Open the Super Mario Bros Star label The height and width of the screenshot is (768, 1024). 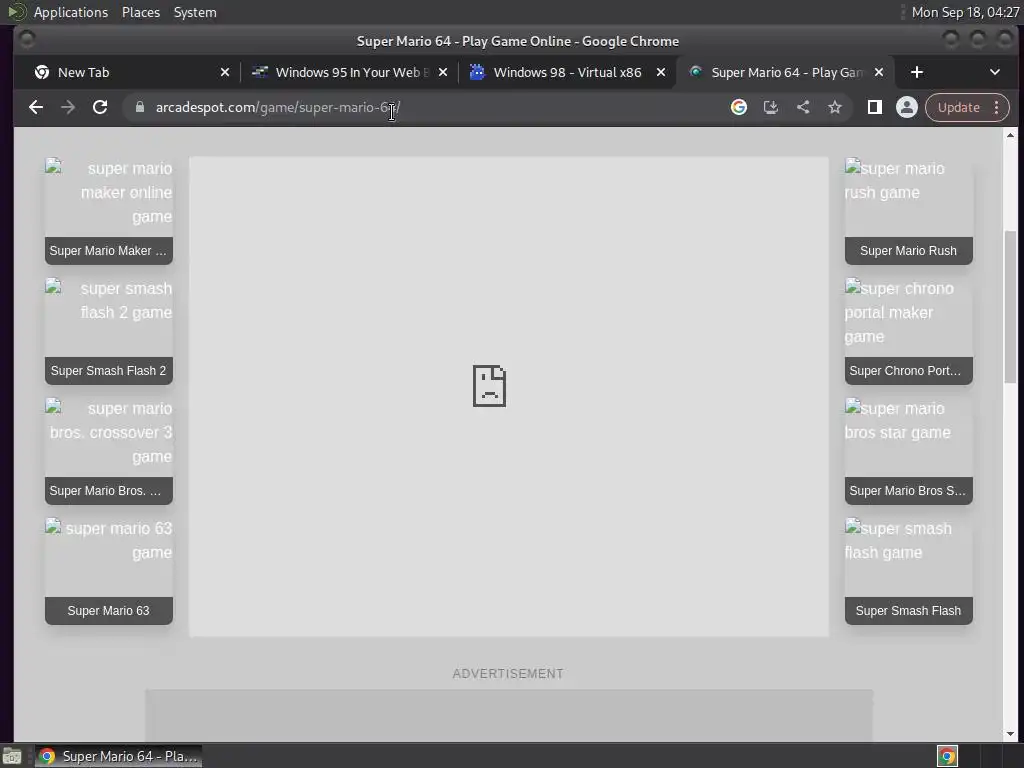point(908,491)
